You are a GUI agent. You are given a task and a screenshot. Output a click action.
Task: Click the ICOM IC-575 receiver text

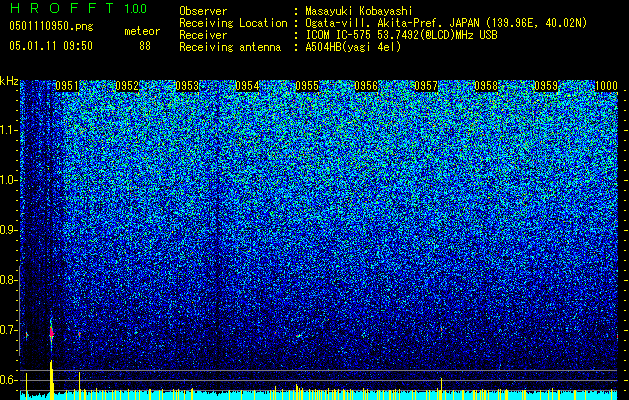pos(401,35)
